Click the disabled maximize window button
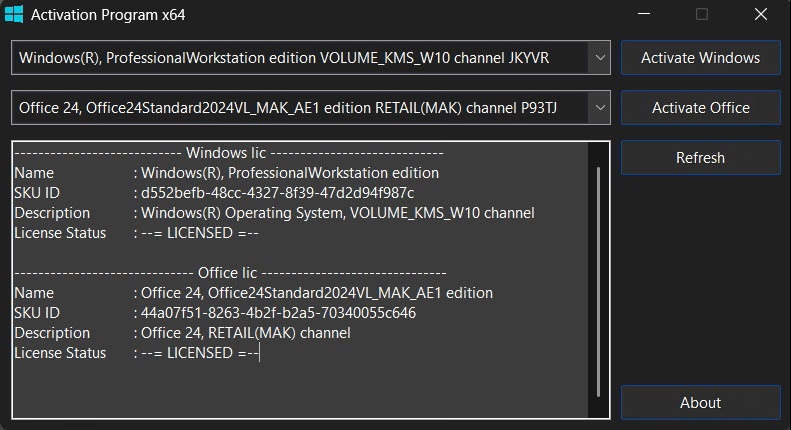This screenshot has height=430, width=791. [702, 14]
